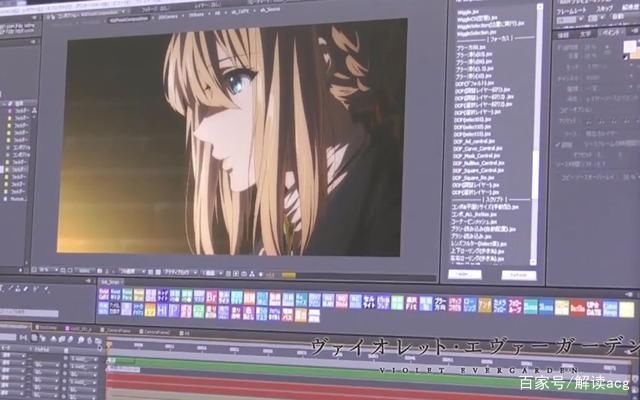Select DOF_Ad_control.jsx in the list

click(x=474, y=141)
